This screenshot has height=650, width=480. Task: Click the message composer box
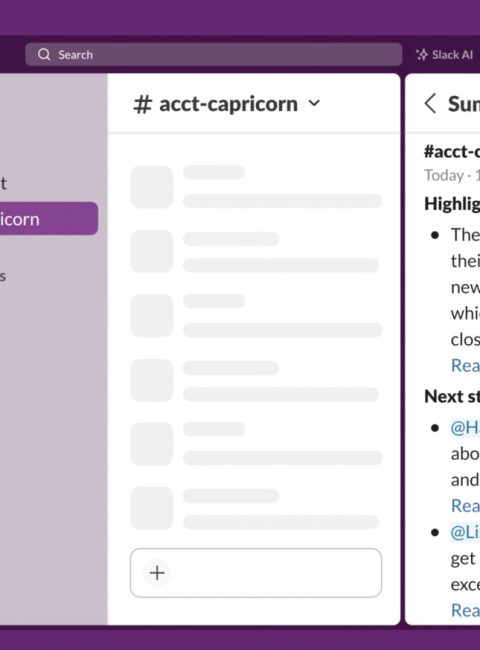[256, 572]
